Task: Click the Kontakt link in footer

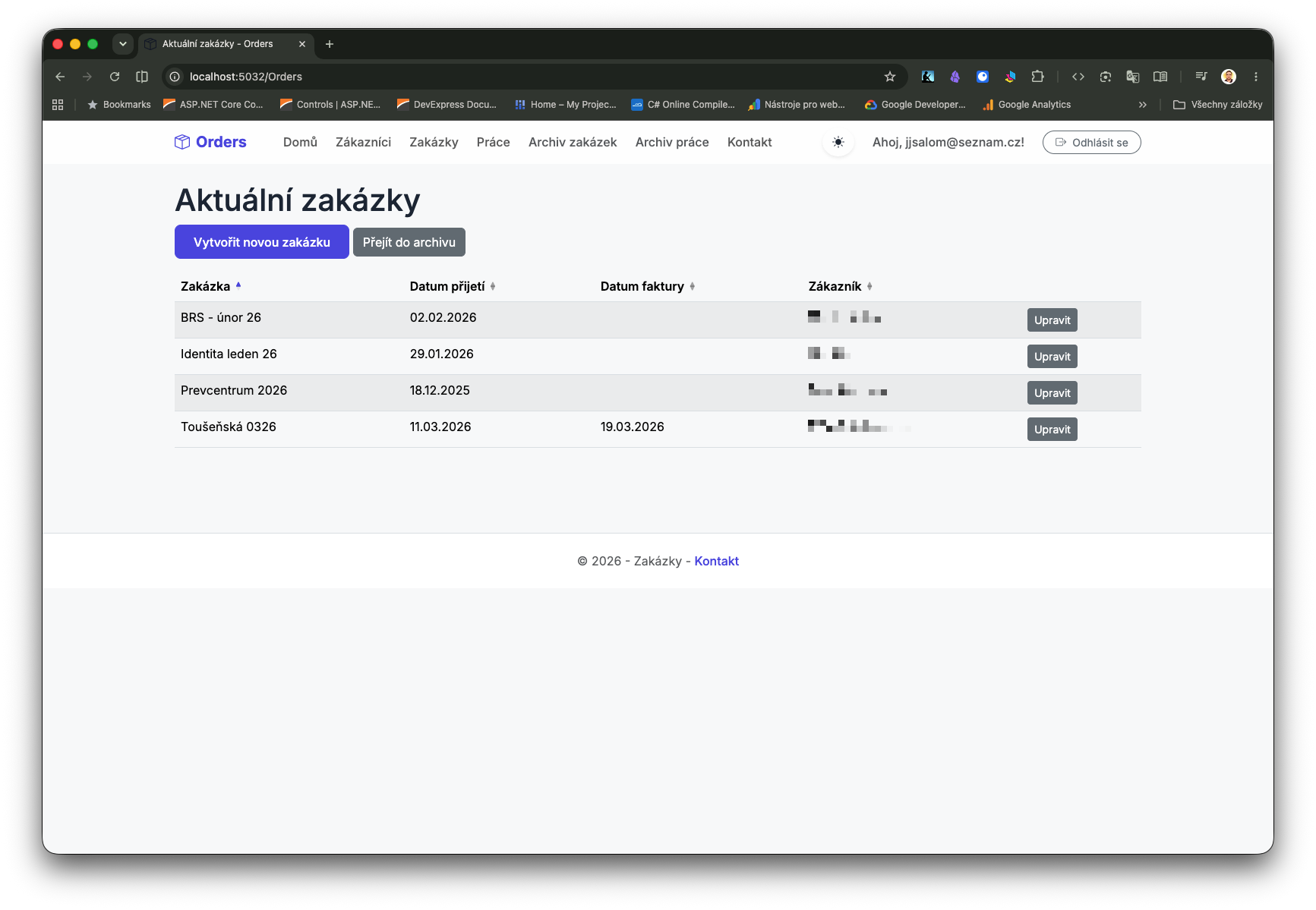Action: [717, 561]
